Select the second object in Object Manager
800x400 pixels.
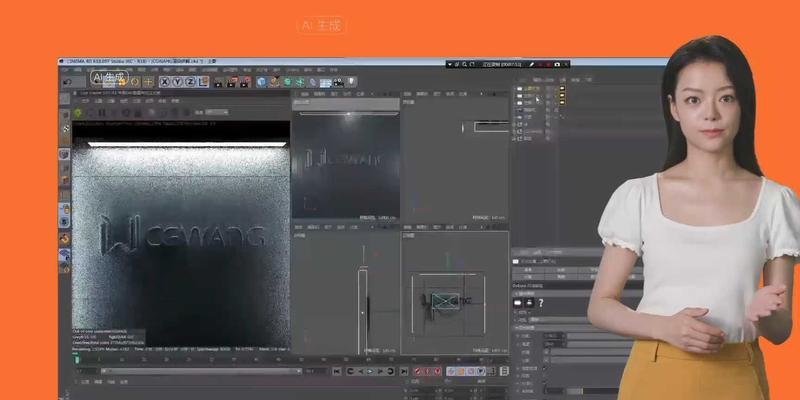point(530,95)
